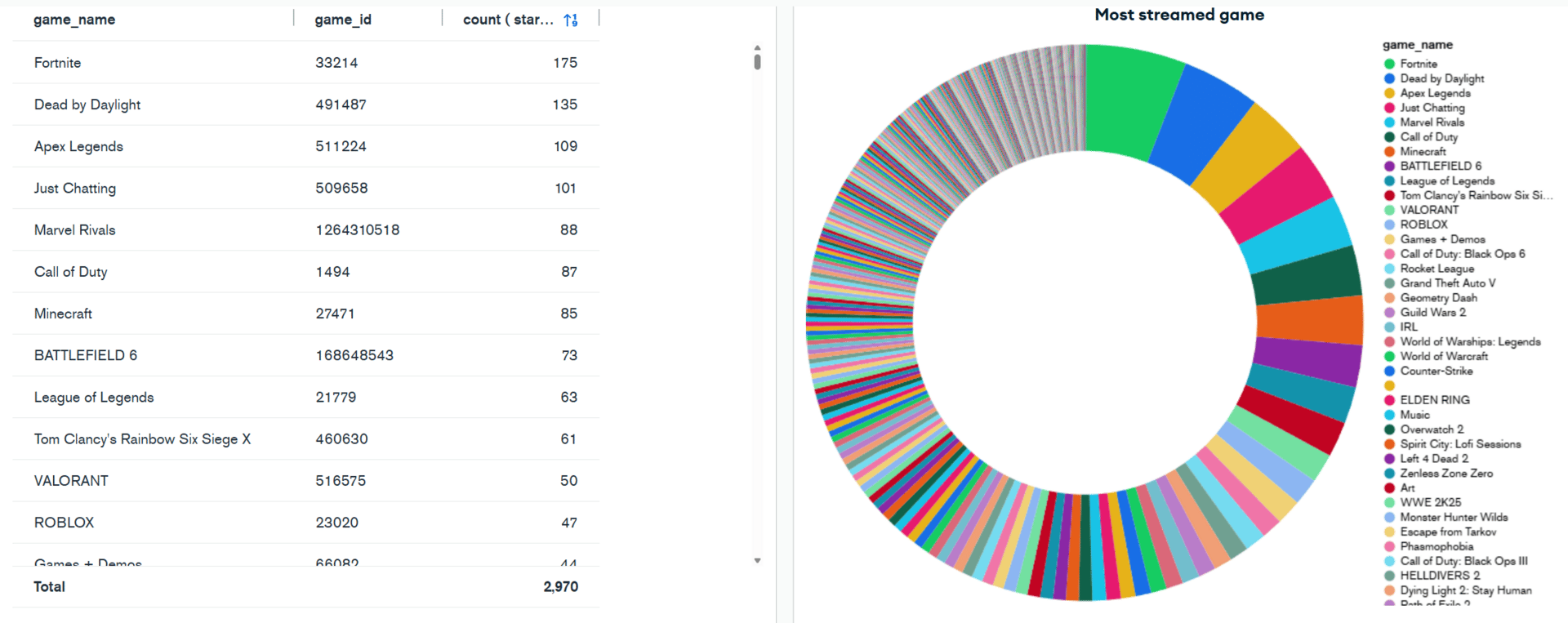Image resolution: width=1568 pixels, height=623 pixels.
Task: Click Spirit City: Lofi Sessions legend entry
Action: coord(1461,444)
